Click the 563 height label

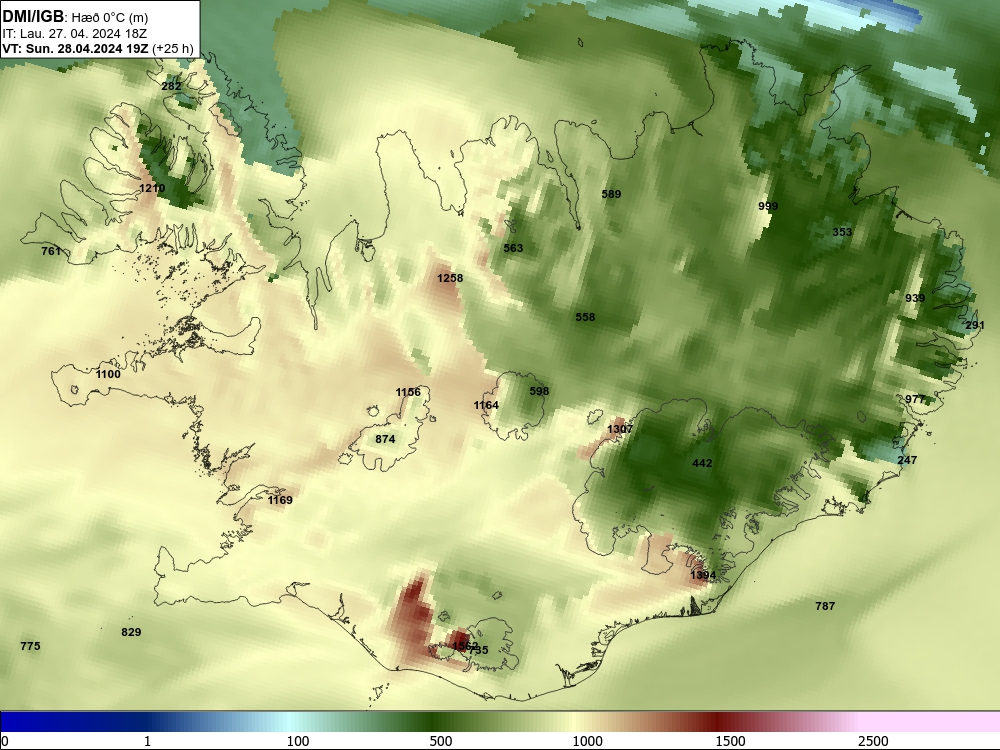[x=513, y=249]
